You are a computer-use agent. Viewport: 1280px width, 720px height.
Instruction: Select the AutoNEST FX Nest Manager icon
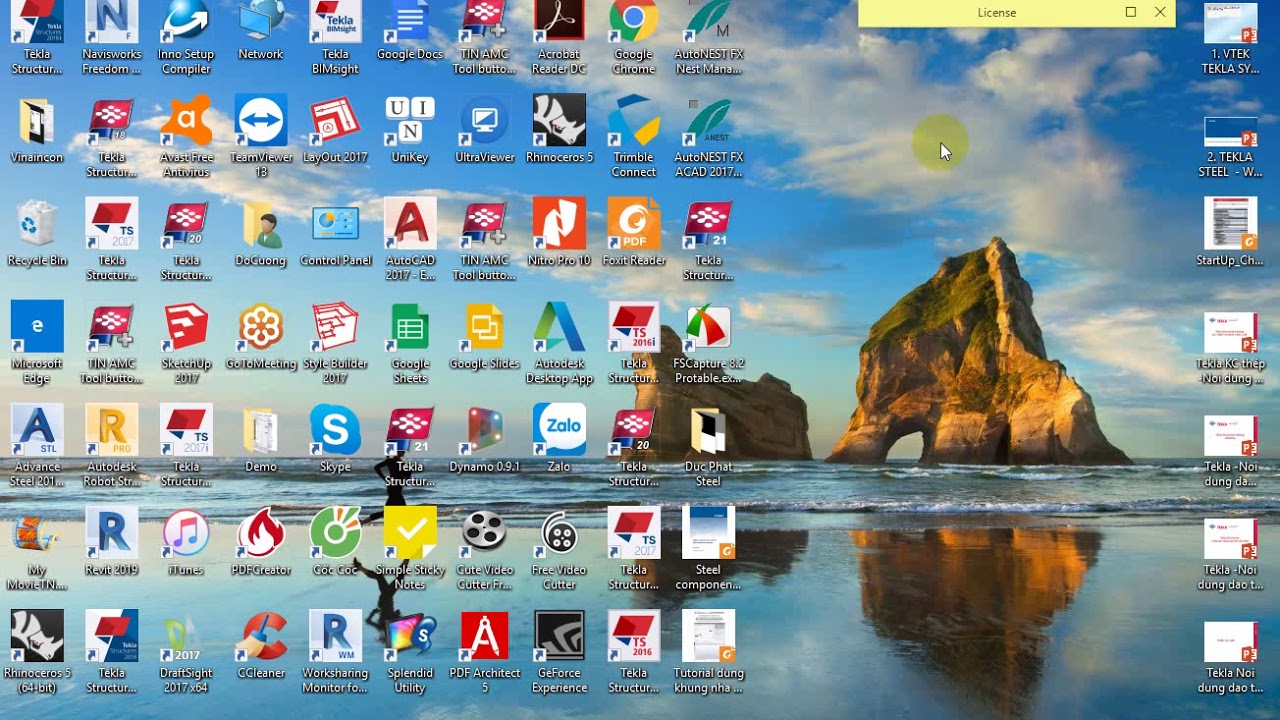pos(708,37)
